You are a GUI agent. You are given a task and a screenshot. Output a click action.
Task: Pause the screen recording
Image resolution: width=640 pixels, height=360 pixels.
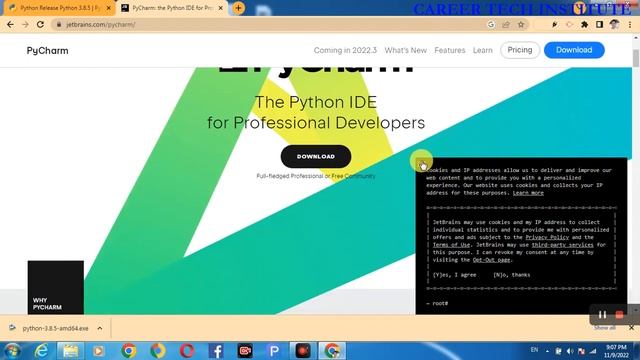point(602,315)
